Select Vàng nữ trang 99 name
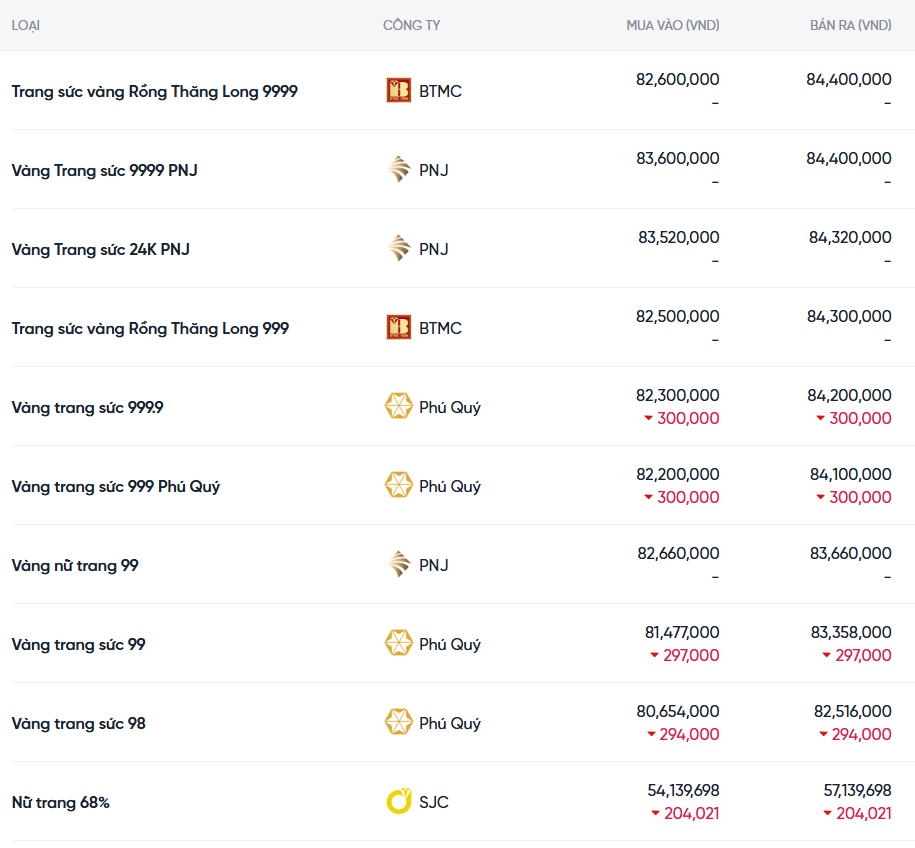Viewport: 915px width, 848px height. (x=75, y=566)
